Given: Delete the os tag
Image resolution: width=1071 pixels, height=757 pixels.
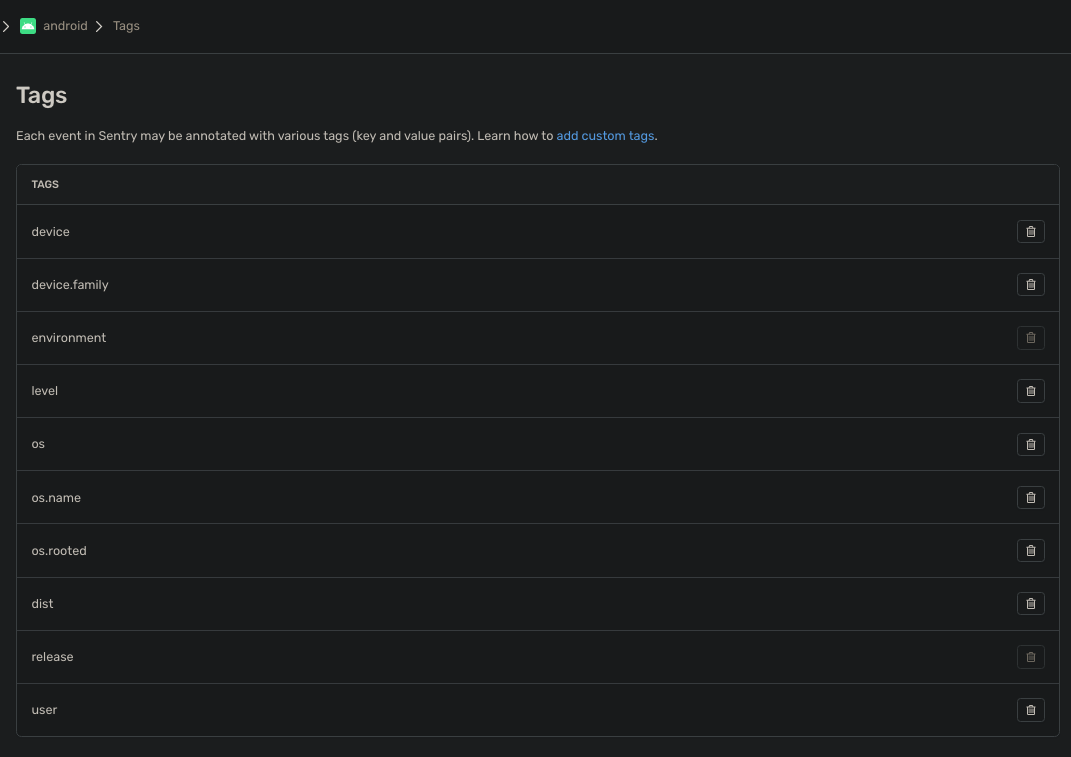Looking at the screenshot, I should click(x=1030, y=444).
